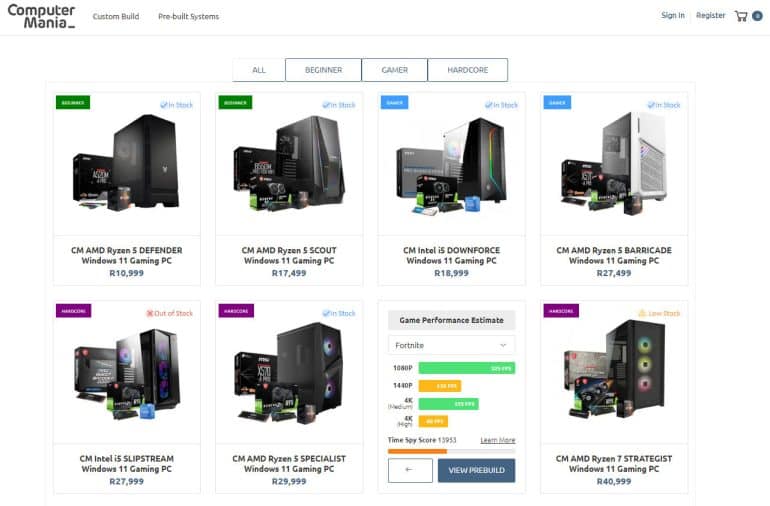Open the Learn More link
The image size is (770, 506).
point(497,440)
